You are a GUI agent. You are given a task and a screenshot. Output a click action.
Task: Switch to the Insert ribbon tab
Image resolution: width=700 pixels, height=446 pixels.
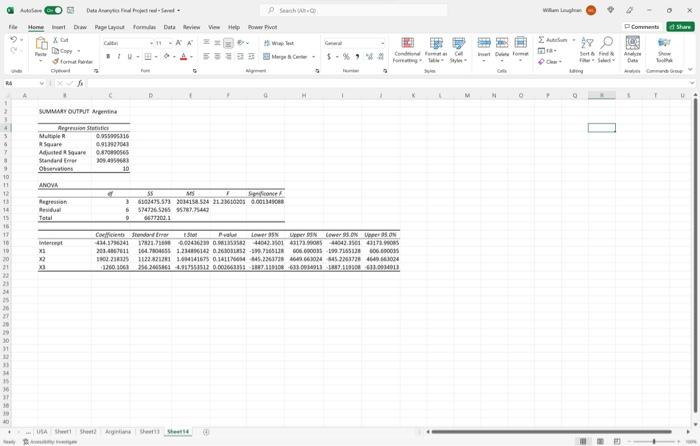pyautogui.click(x=58, y=27)
